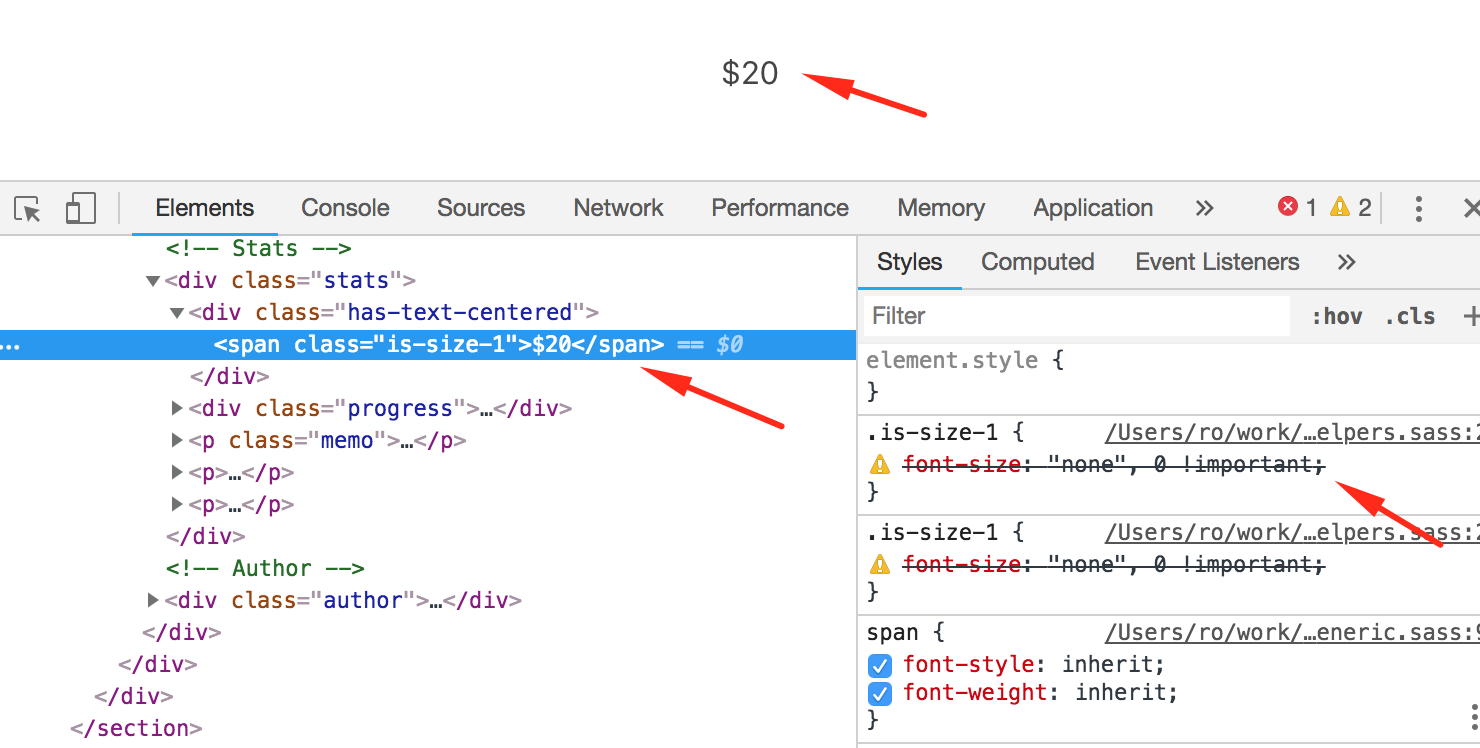Click the warning icon on the first font-size rule
Image resolution: width=1480 pixels, height=748 pixels.
click(880, 464)
